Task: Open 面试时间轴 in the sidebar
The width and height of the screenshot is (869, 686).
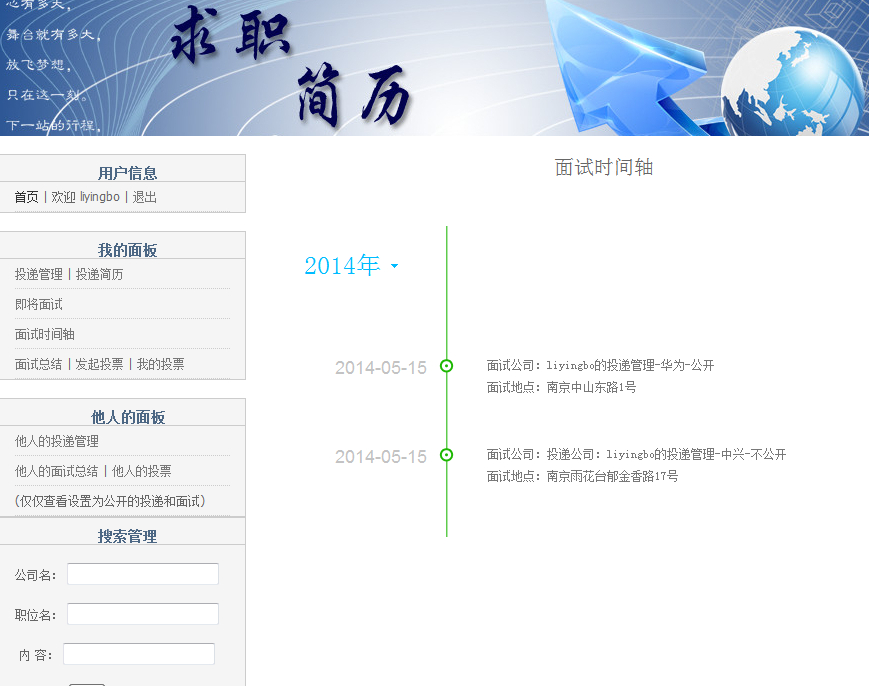Action: 45,334
